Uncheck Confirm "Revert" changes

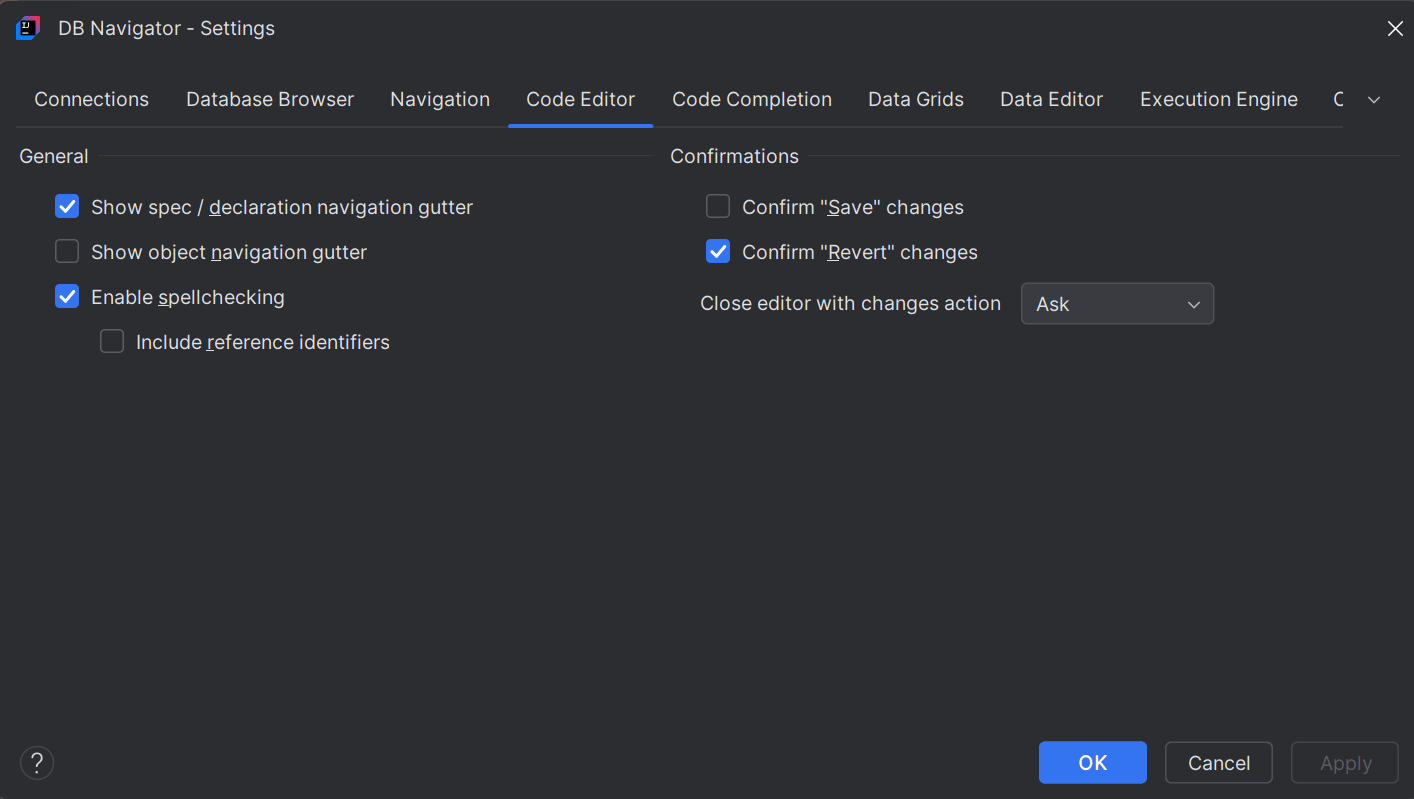tap(717, 251)
